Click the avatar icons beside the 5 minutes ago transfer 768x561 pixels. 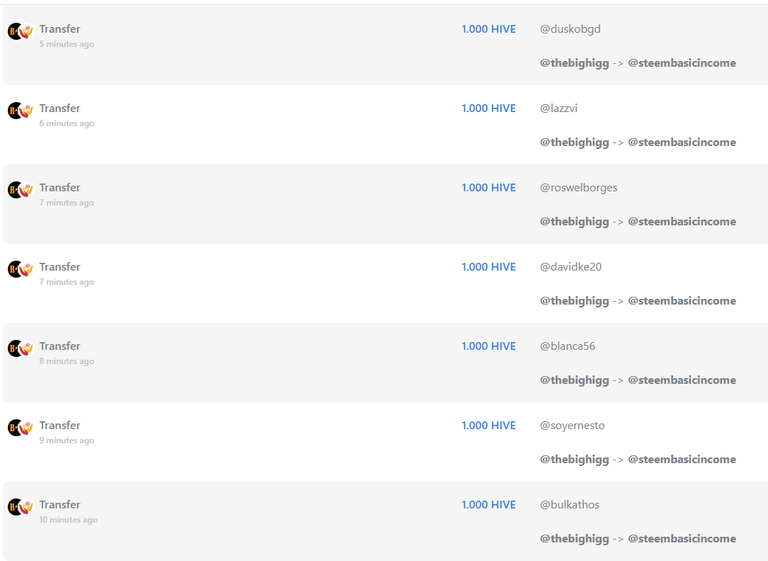(x=21, y=31)
